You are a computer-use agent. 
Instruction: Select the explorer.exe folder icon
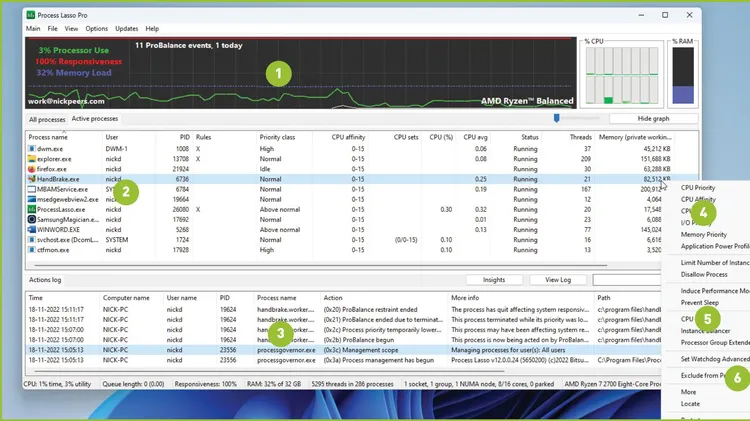click(x=32, y=159)
